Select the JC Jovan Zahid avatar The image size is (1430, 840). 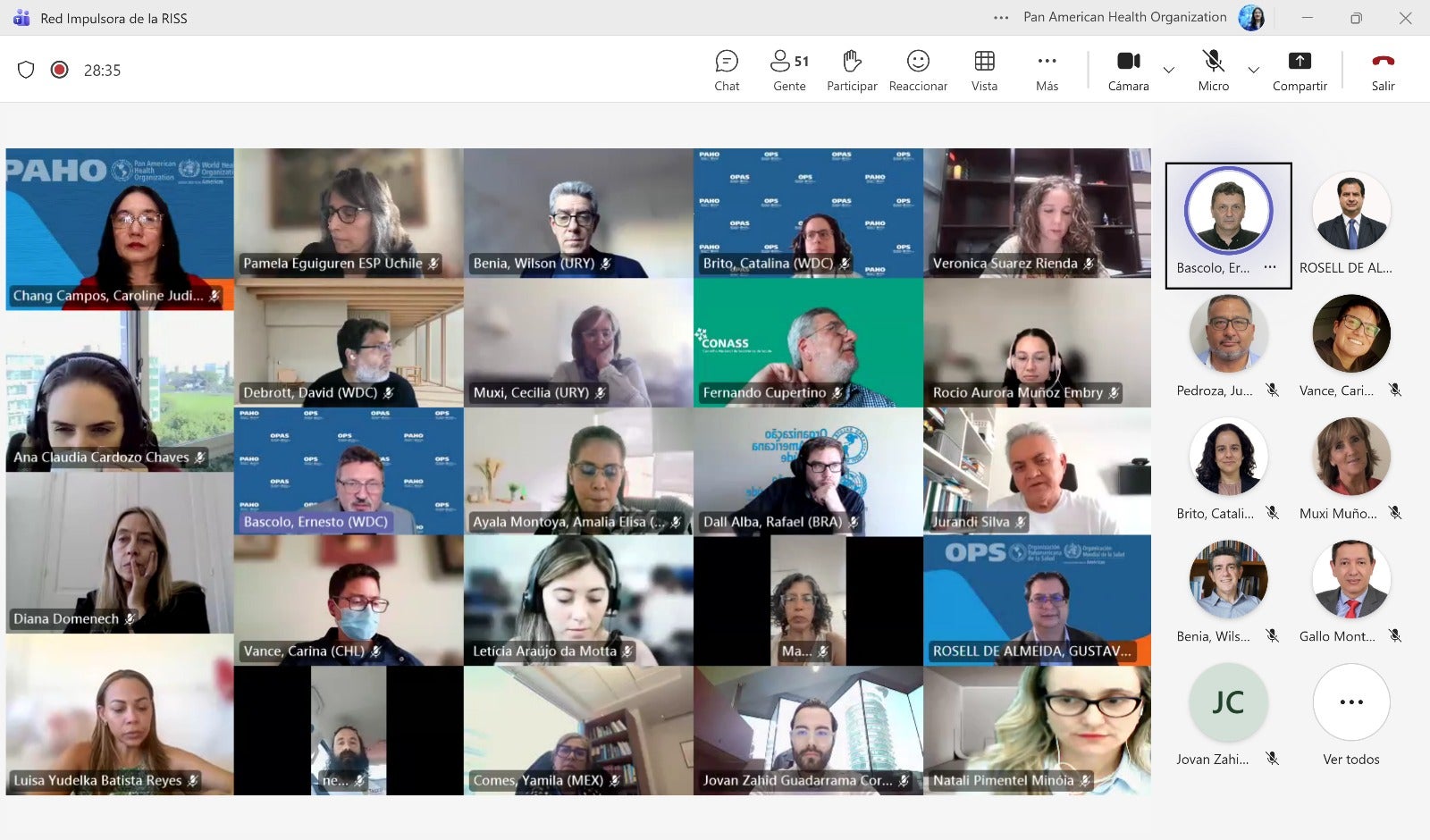(x=1228, y=702)
